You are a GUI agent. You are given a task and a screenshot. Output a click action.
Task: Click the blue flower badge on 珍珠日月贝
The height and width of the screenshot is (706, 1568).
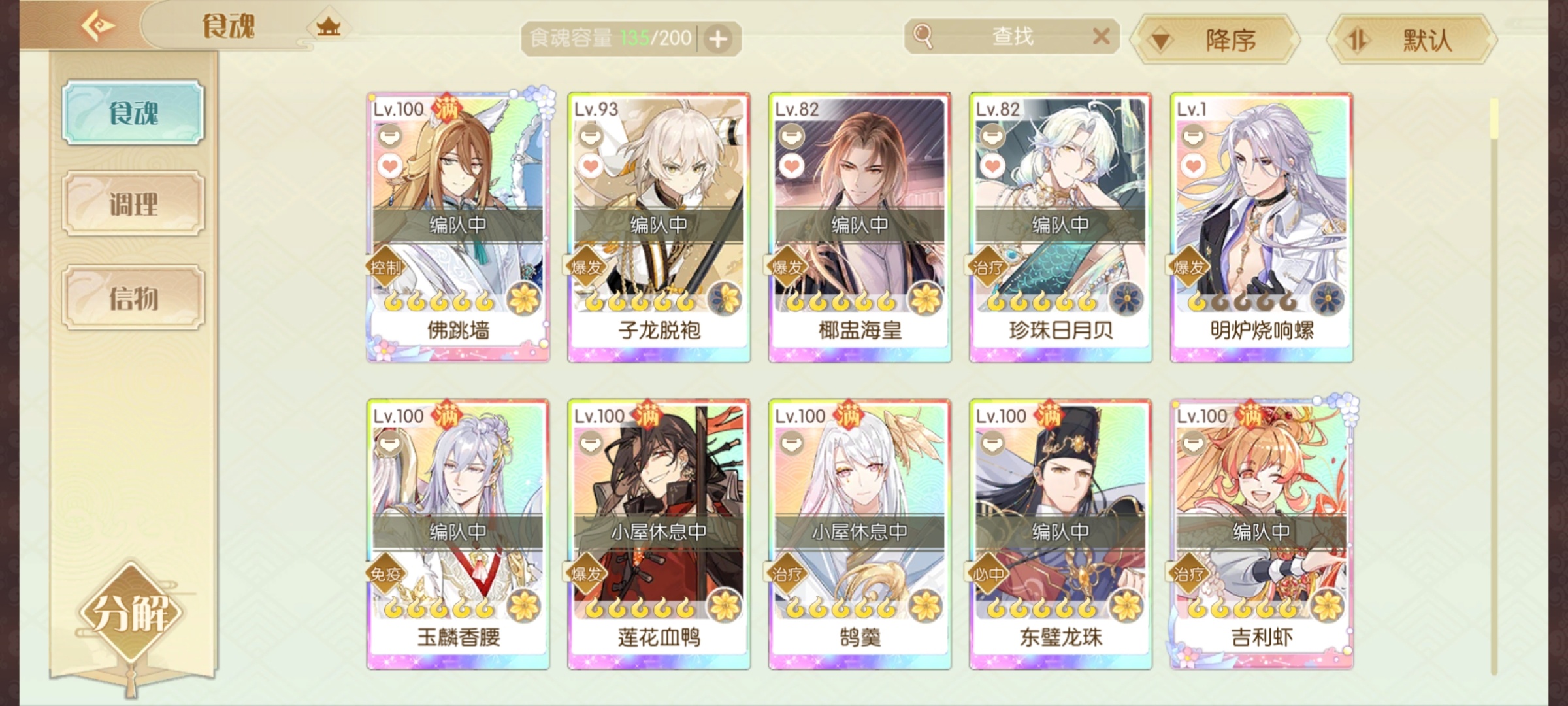(1126, 299)
